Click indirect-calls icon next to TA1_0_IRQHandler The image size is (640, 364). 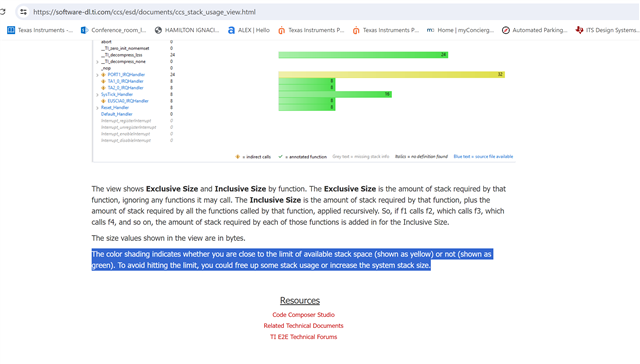click(x=103, y=81)
